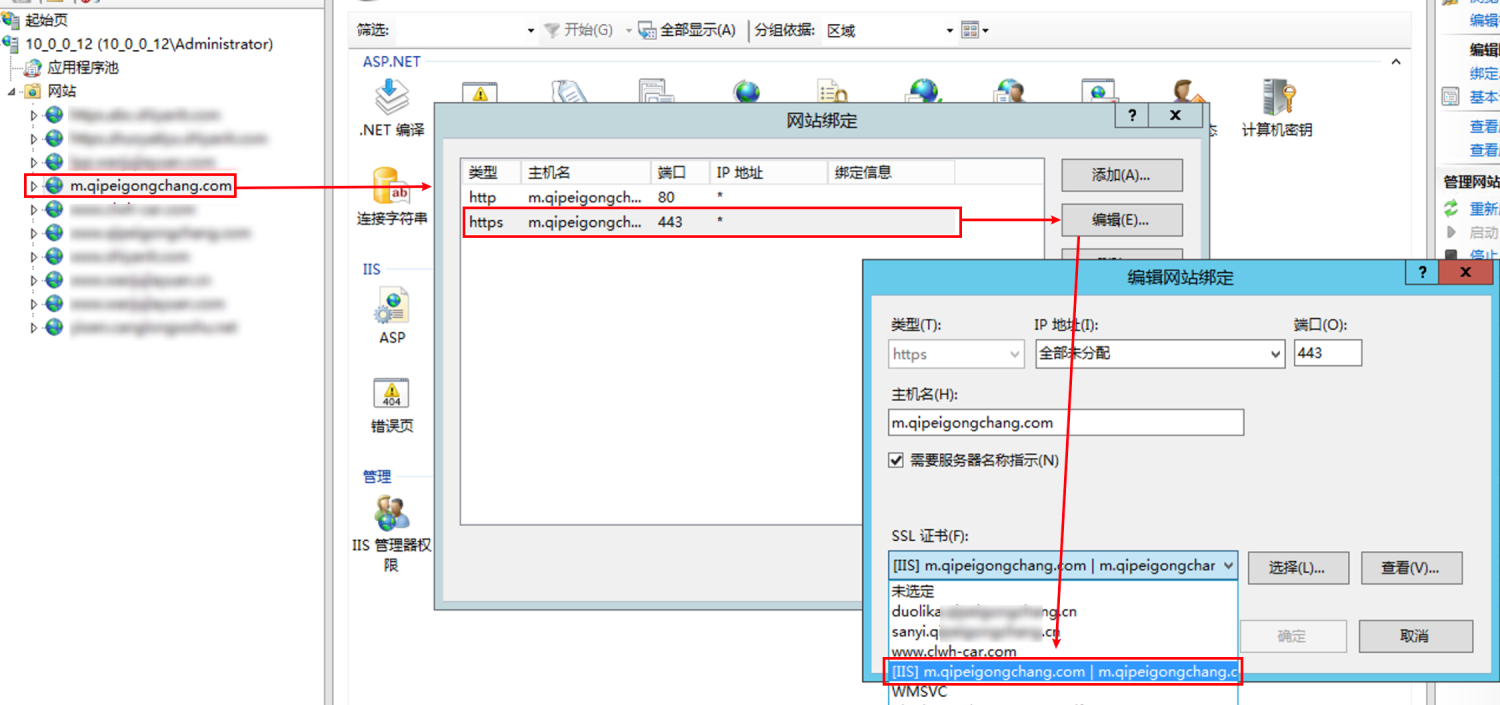Click the 全部显示 toolbar icon
Screen dimensions: 1500x705
tap(647, 31)
